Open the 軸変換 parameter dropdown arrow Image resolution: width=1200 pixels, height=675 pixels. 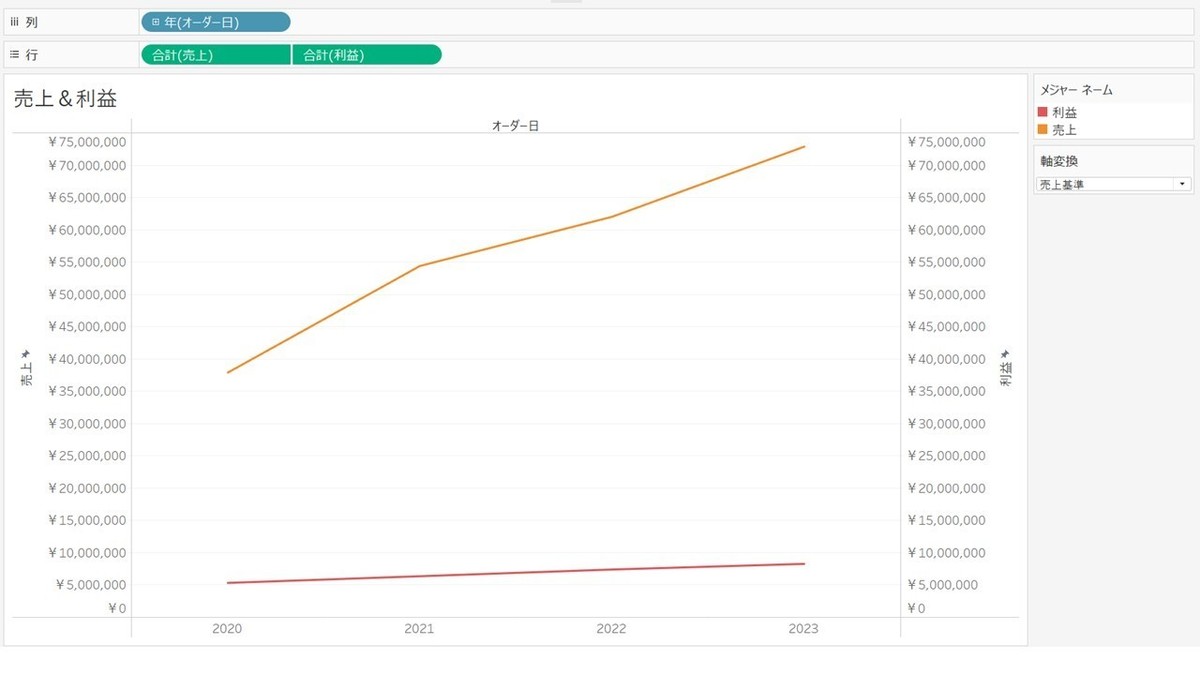pyautogui.click(x=1182, y=185)
